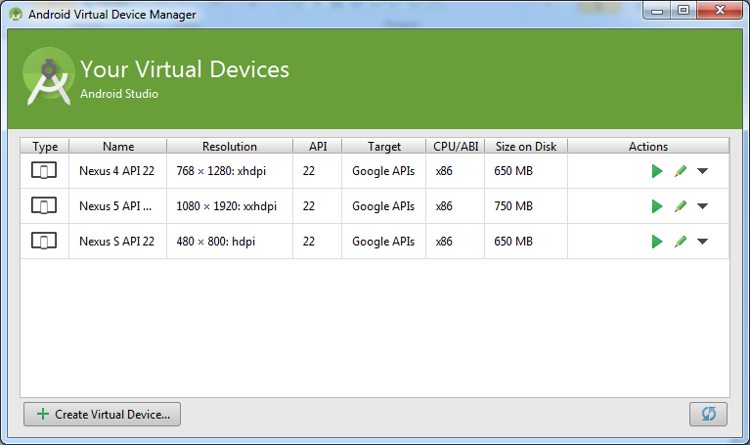Open more actions for Nexus 5 API

point(702,206)
